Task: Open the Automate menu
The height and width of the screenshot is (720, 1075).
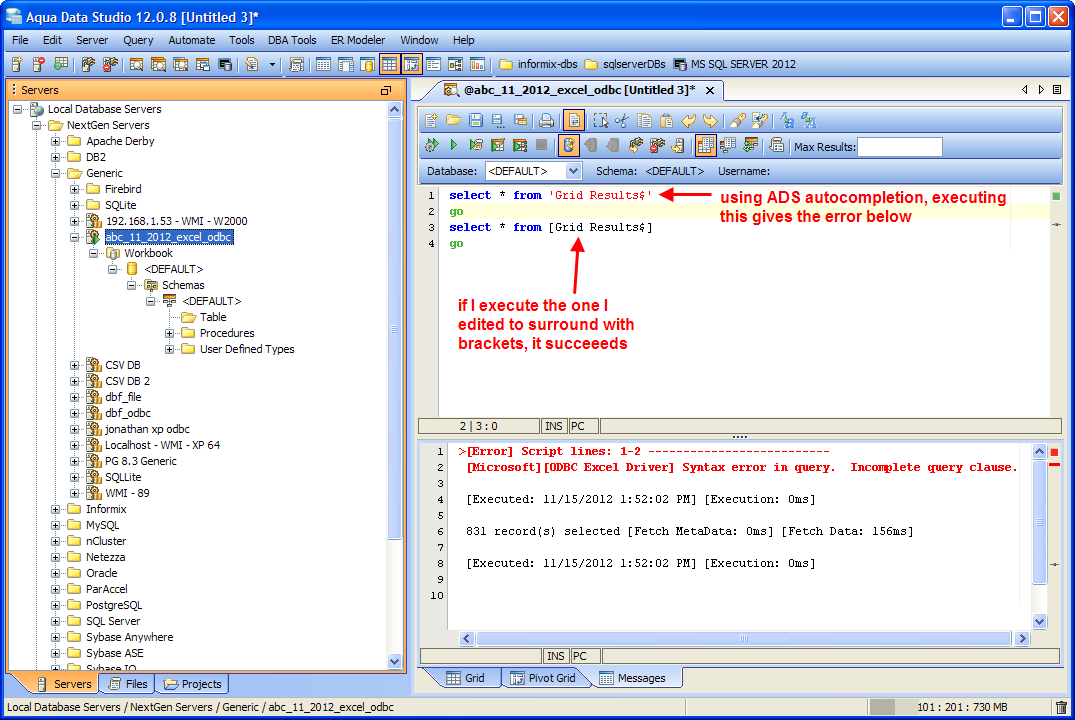Action: click(191, 40)
